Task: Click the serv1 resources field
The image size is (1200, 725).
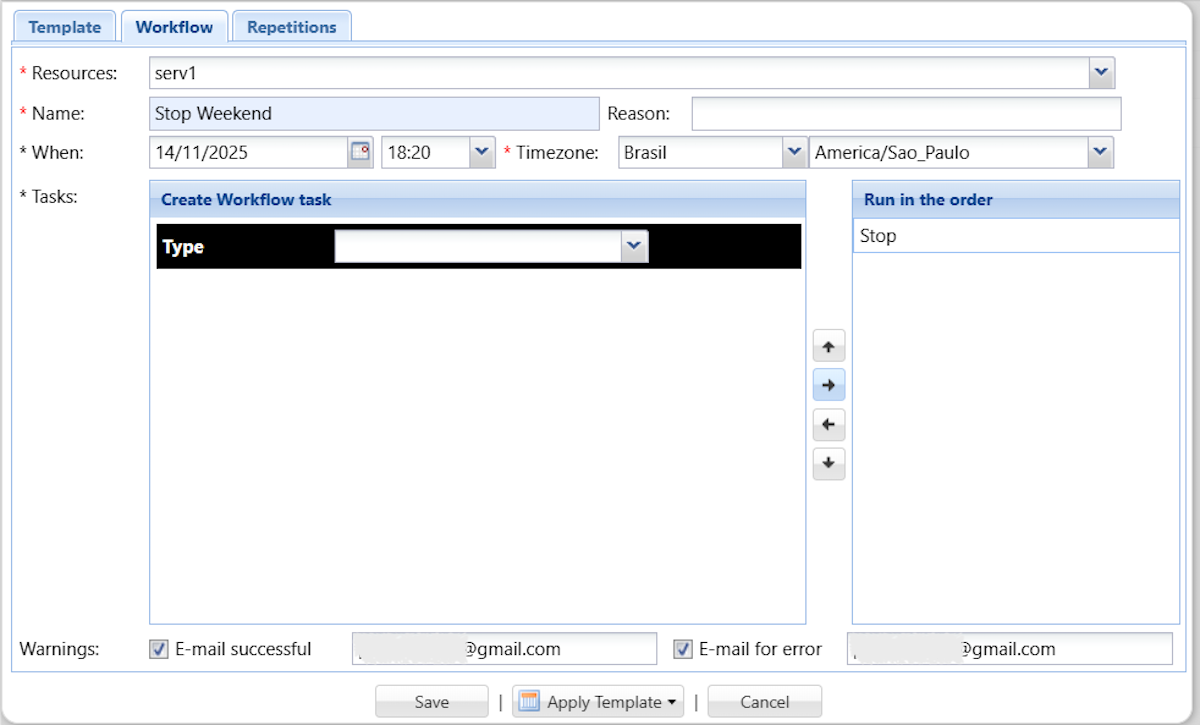Action: pos(619,73)
